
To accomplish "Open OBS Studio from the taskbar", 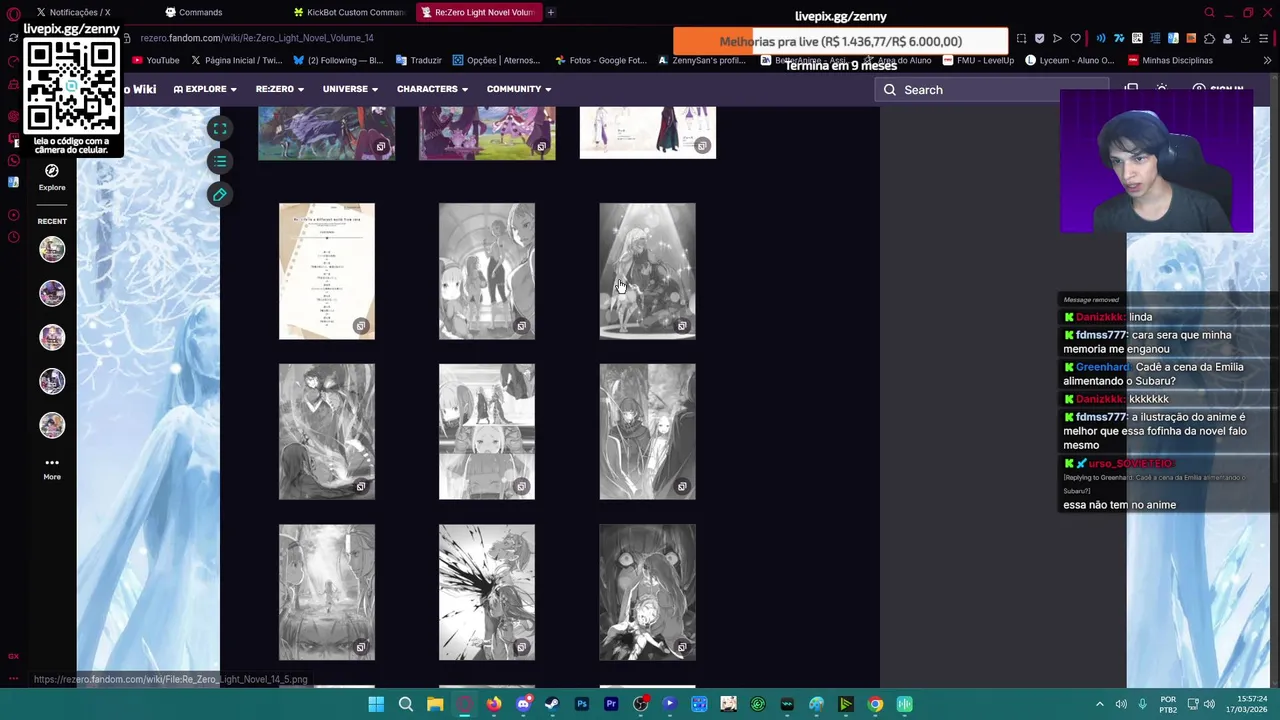I will 640,704.
